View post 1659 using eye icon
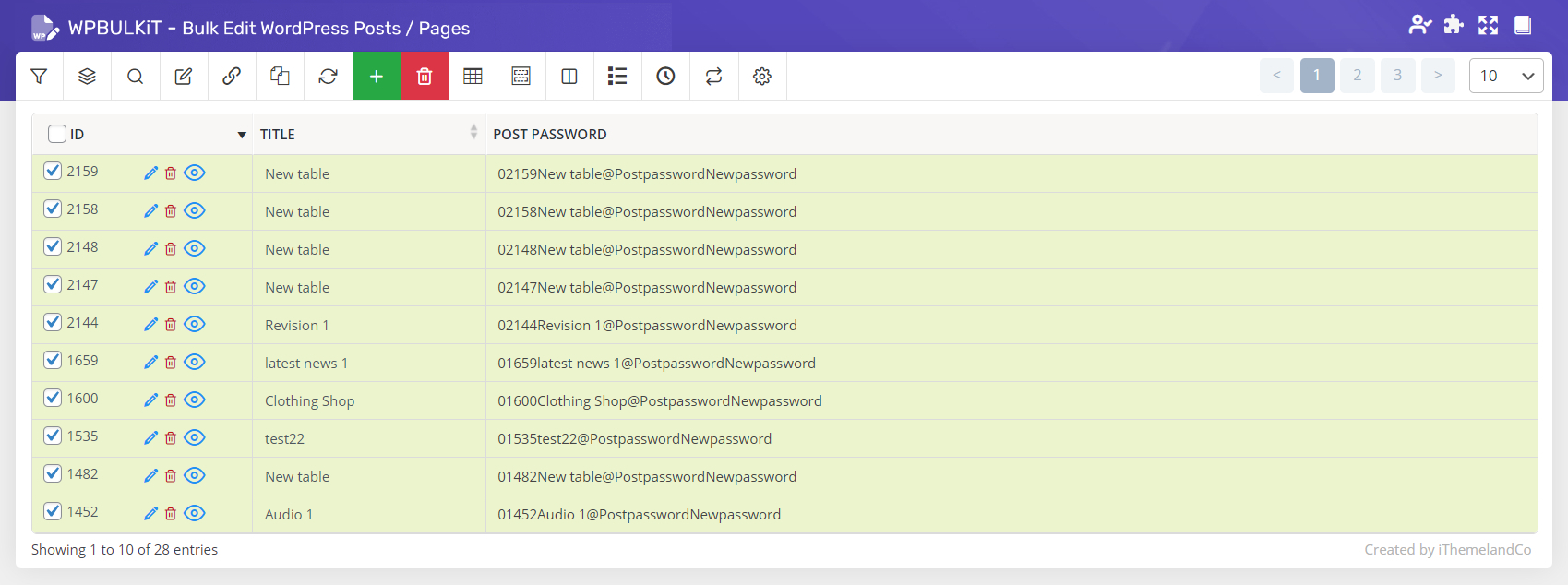1568x585 pixels. tap(194, 362)
